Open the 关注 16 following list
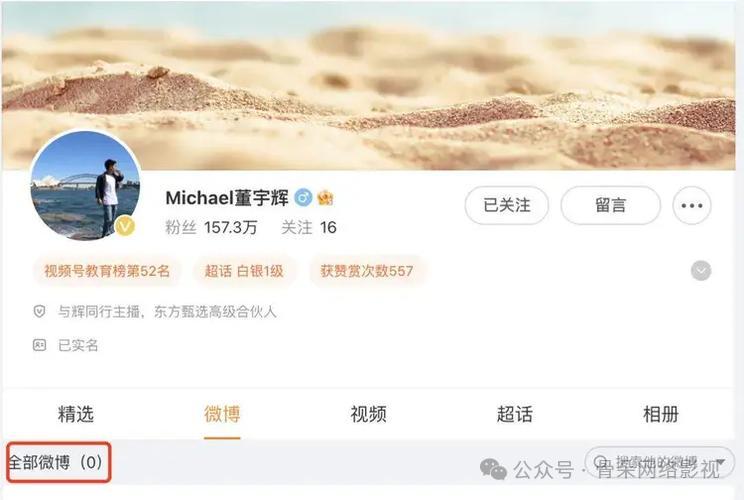 309,228
